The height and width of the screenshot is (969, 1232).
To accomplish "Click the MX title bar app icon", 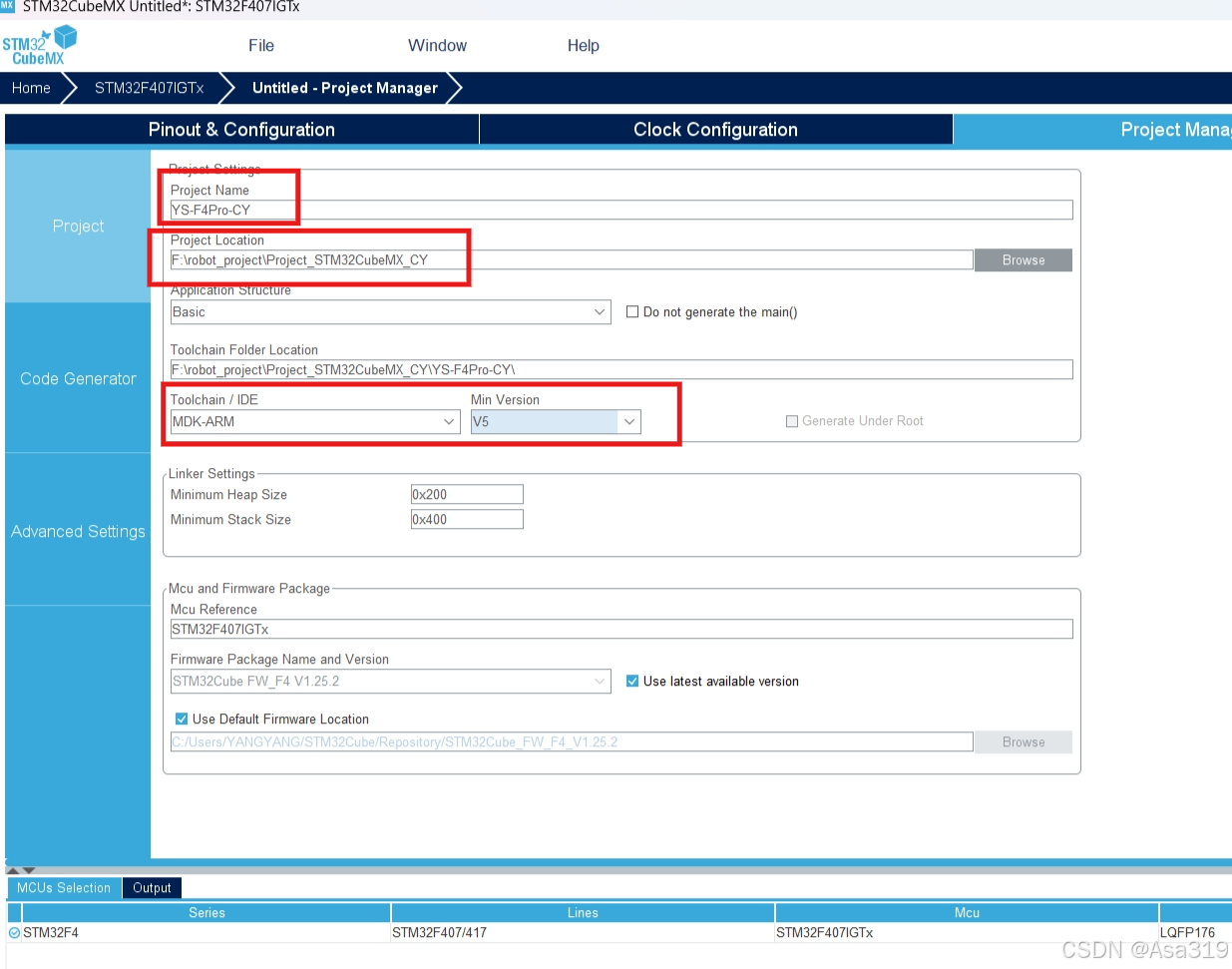I will point(7,6).
